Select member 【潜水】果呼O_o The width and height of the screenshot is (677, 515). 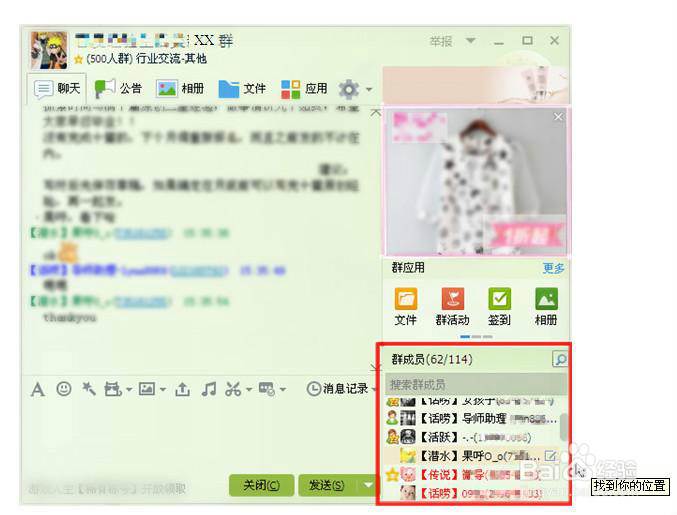click(x=472, y=456)
